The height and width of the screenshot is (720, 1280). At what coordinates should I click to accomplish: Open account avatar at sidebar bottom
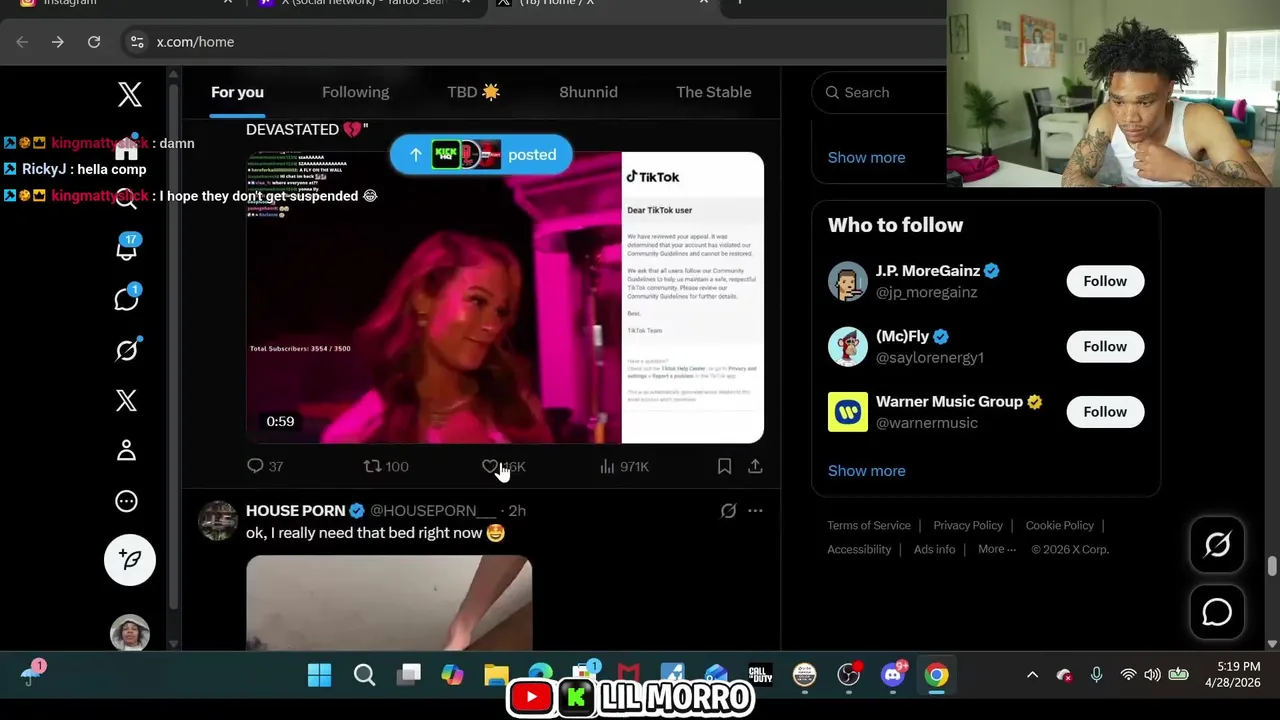pyautogui.click(x=130, y=633)
